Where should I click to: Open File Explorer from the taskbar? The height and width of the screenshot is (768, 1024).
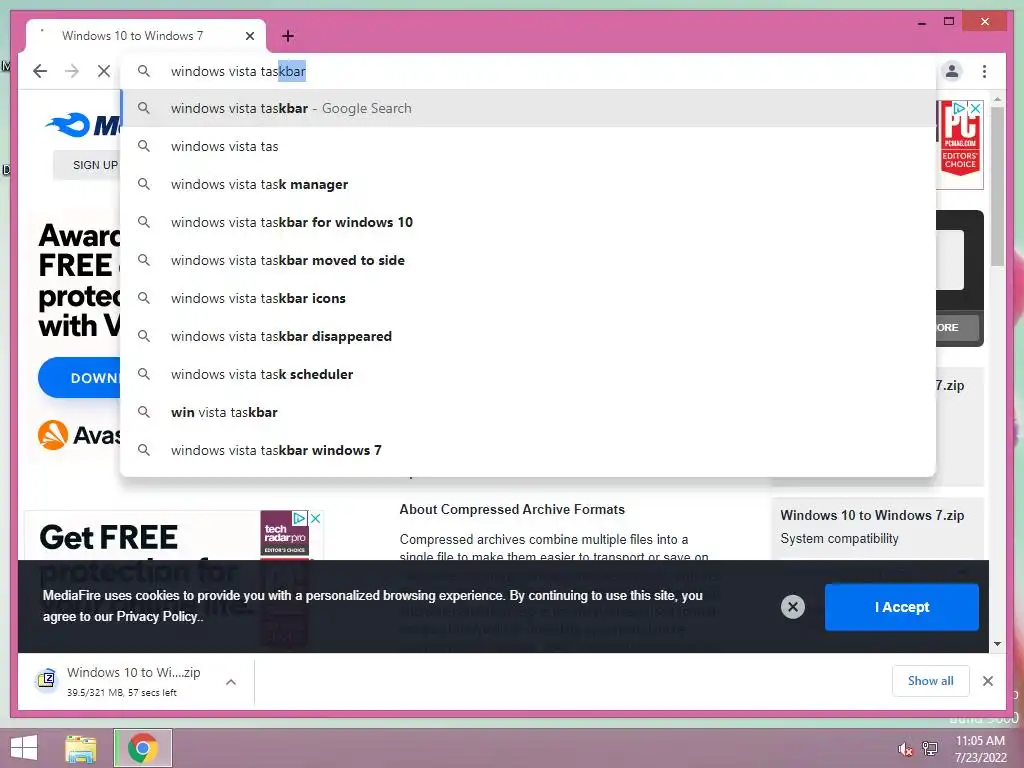[81, 748]
